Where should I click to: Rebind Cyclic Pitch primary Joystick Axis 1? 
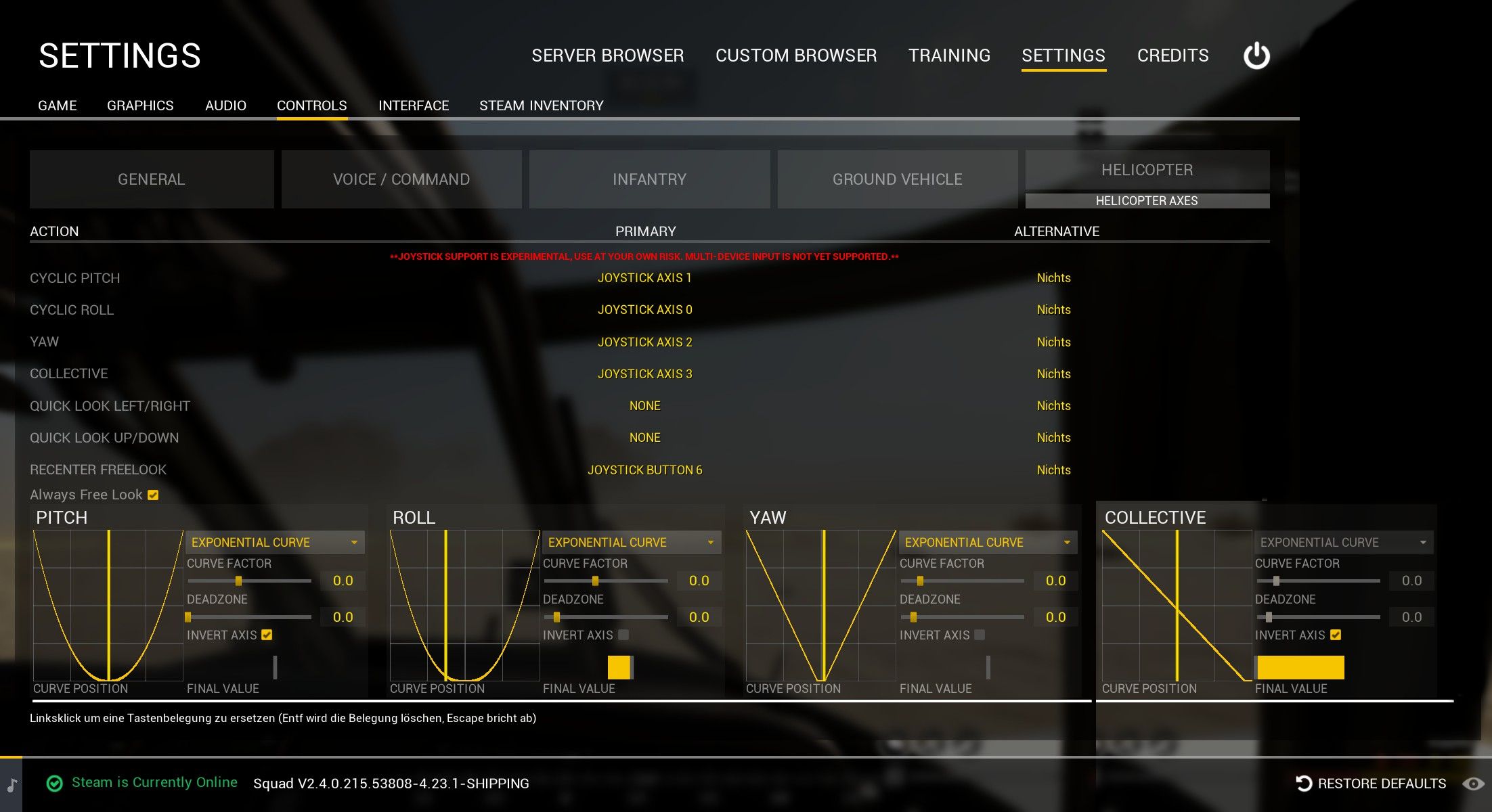tap(644, 278)
